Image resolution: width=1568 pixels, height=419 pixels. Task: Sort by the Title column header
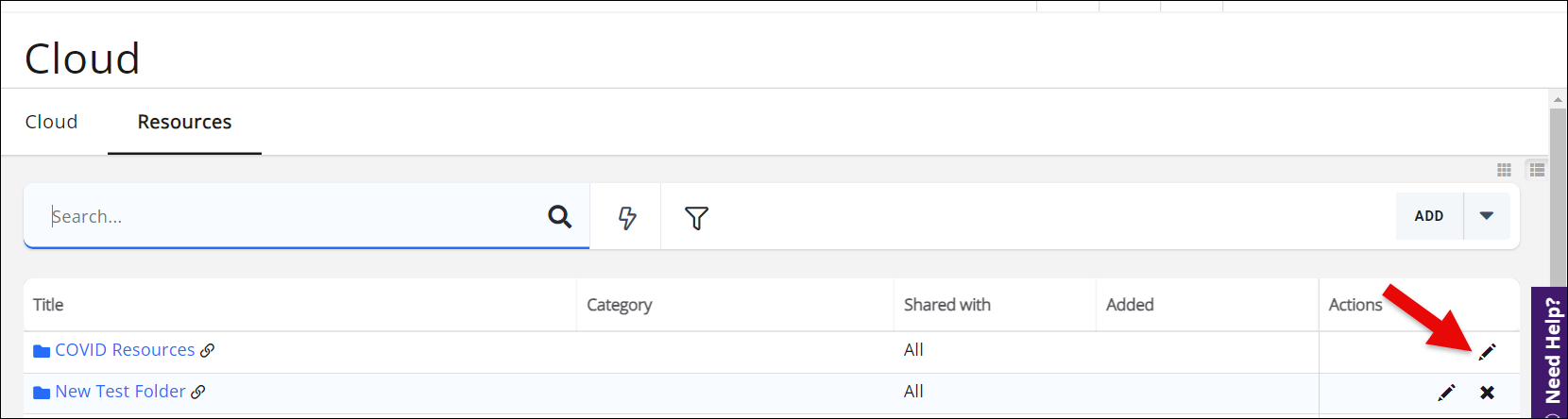coord(48,305)
